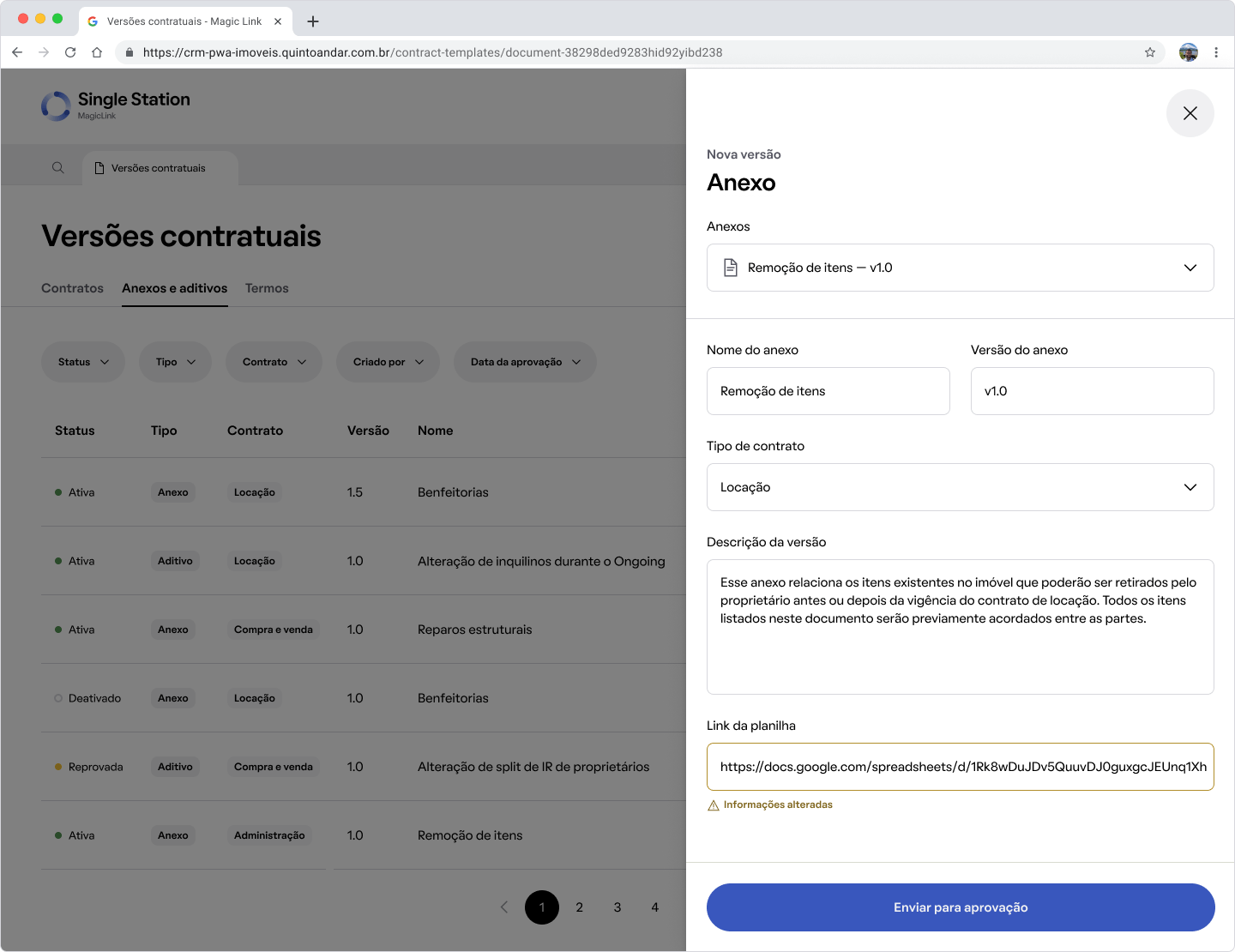
Task: Click the Informações alteradas warning text
Action: pyautogui.click(x=778, y=804)
